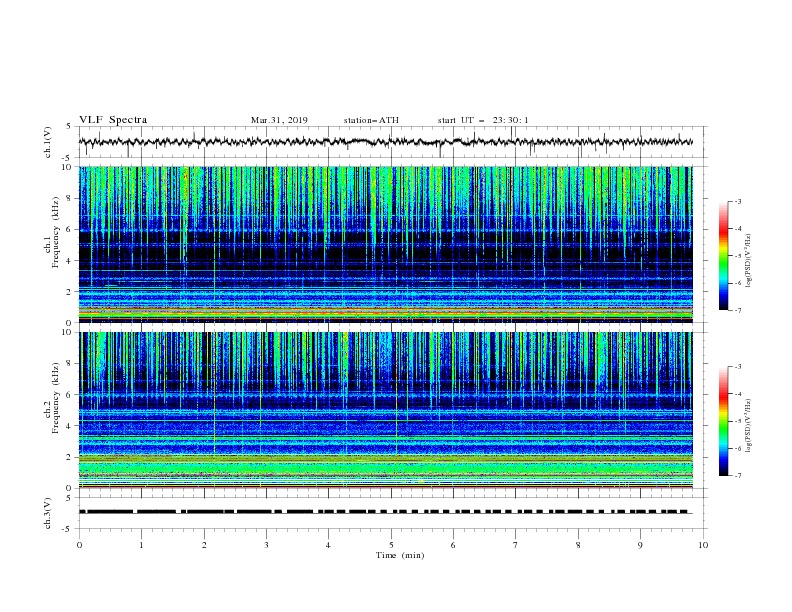Click the lower colorbar "log(PSD)(V²/Hz)" label
Image resolution: width=792 pixels, height=612 pixels.
pos(749,426)
